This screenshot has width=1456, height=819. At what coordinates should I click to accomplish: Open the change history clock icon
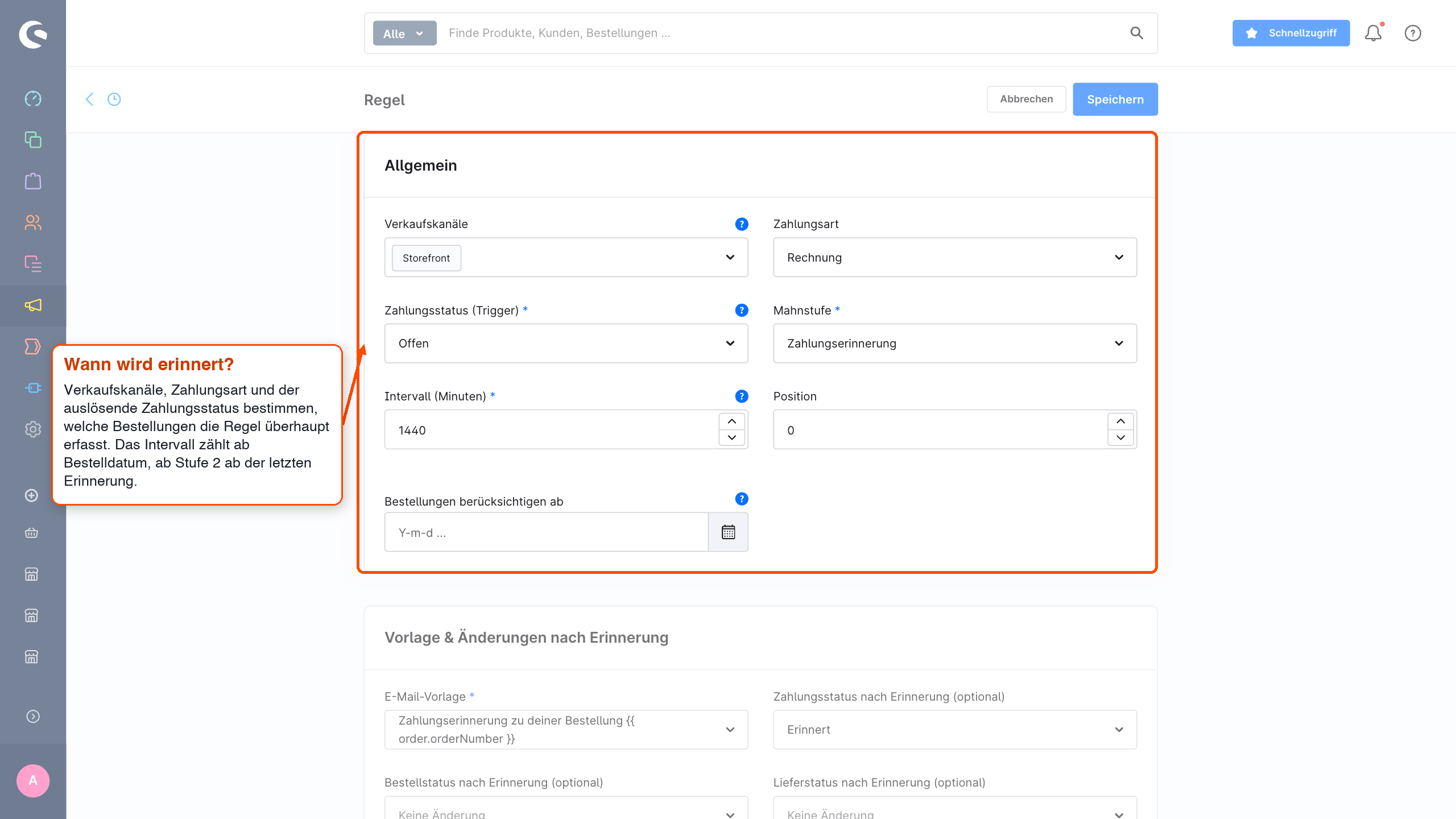[114, 100]
